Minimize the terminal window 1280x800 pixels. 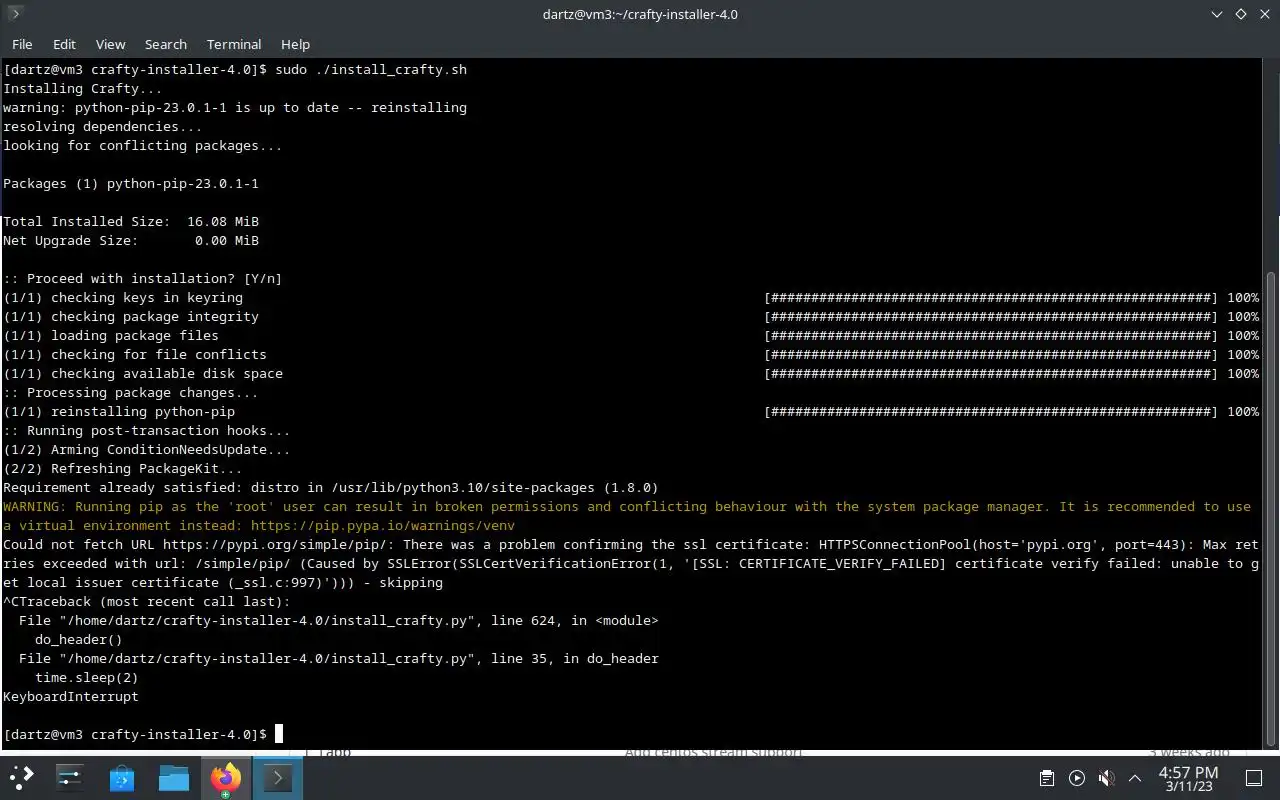(x=1217, y=14)
